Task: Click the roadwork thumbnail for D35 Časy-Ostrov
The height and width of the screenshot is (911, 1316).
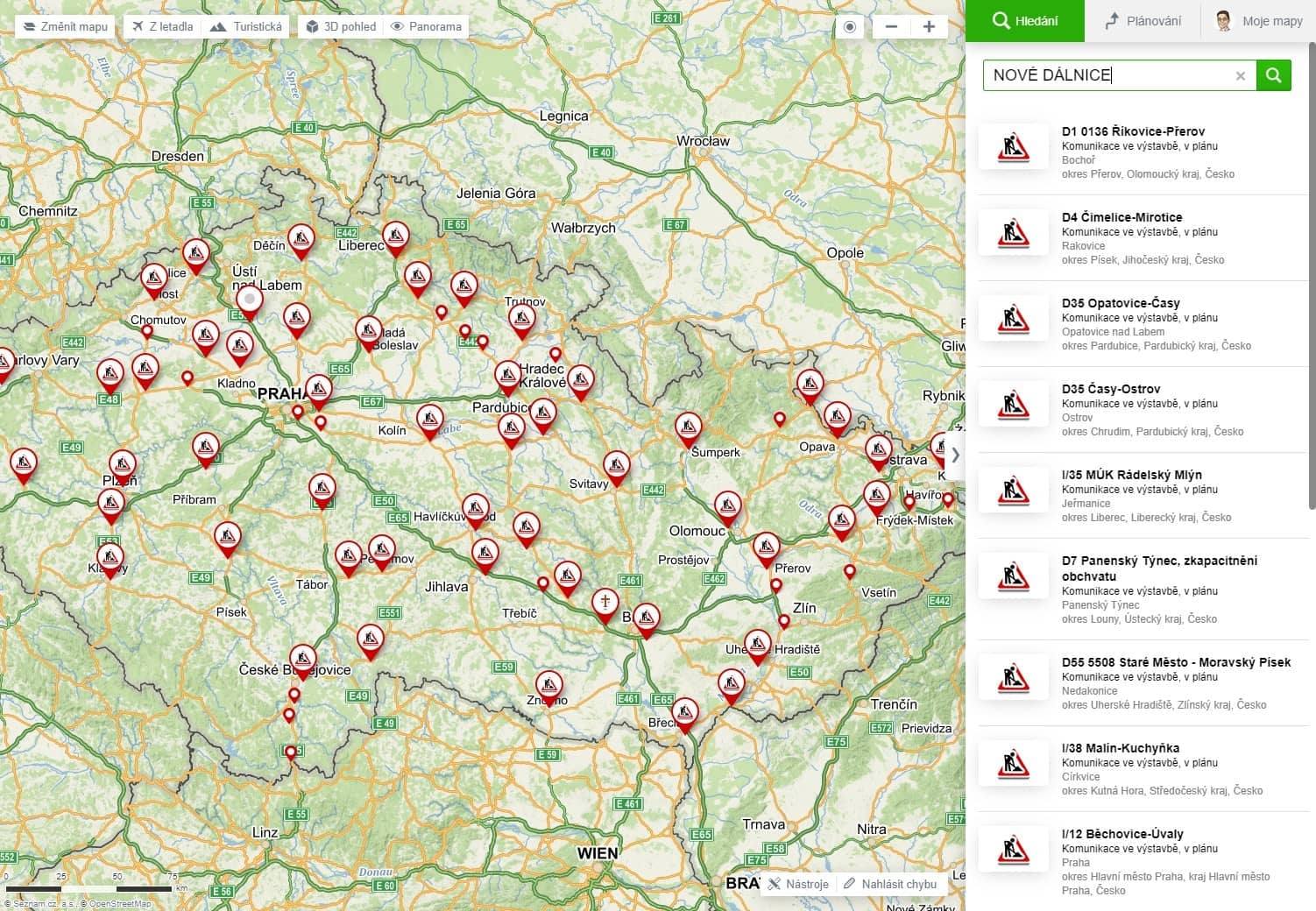Action: [1014, 404]
